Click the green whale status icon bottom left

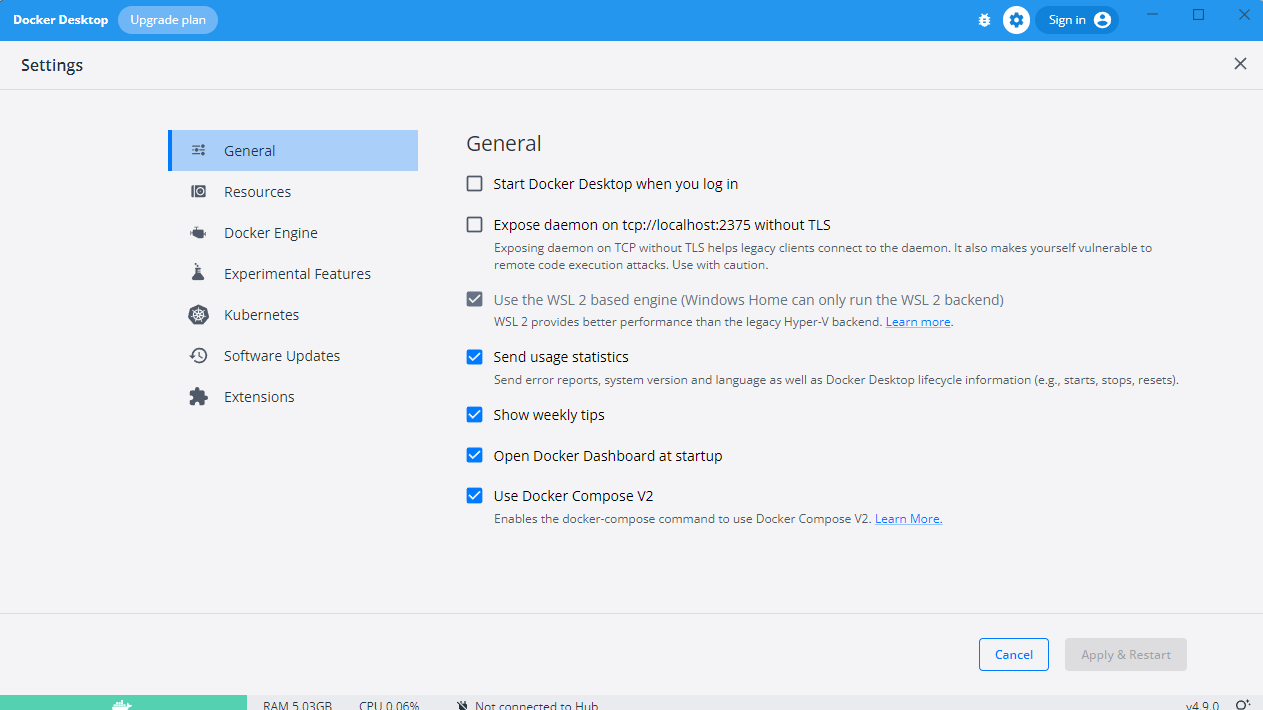(x=123, y=703)
